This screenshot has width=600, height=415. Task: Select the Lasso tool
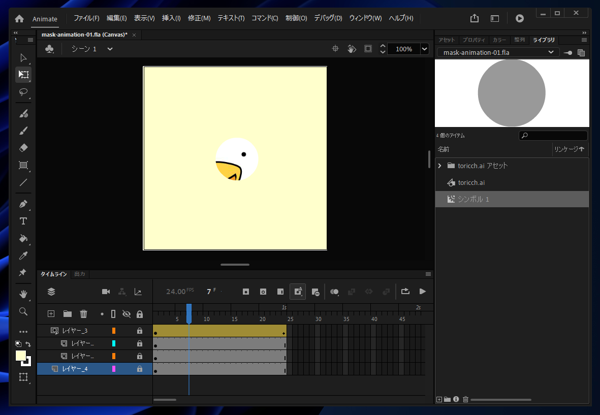coord(23,92)
